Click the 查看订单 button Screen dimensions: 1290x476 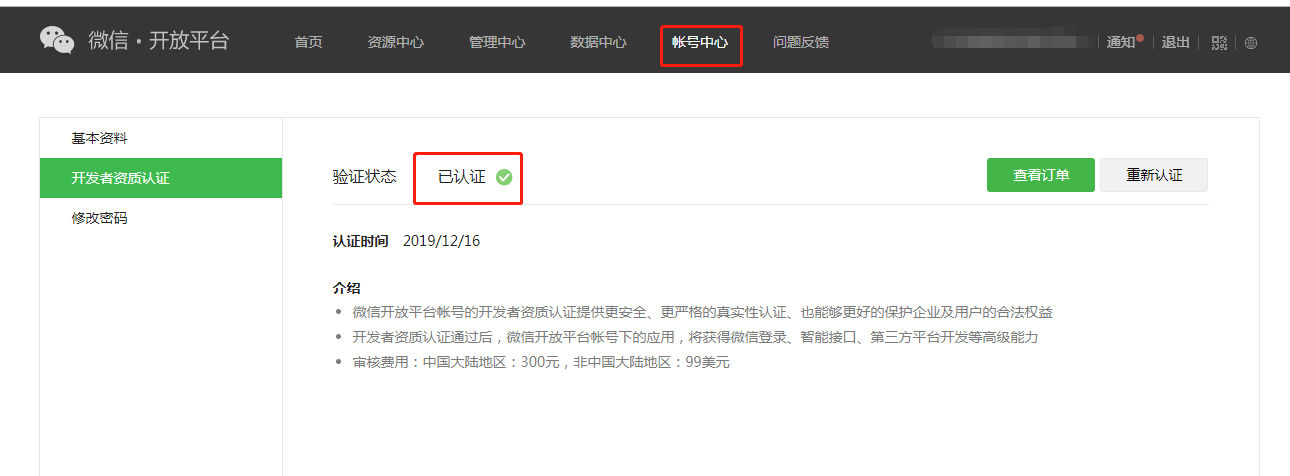1041,175
